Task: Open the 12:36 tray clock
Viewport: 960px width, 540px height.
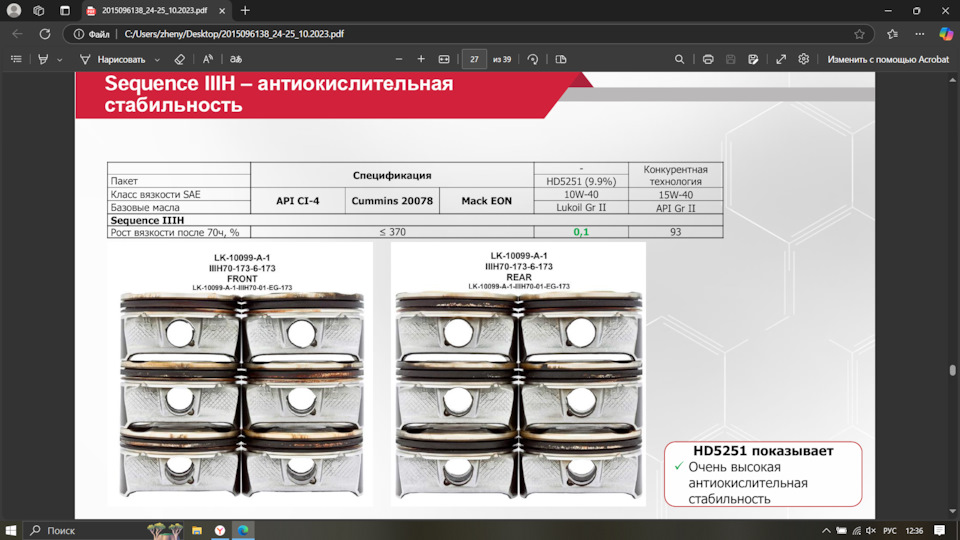Action: 914,531
